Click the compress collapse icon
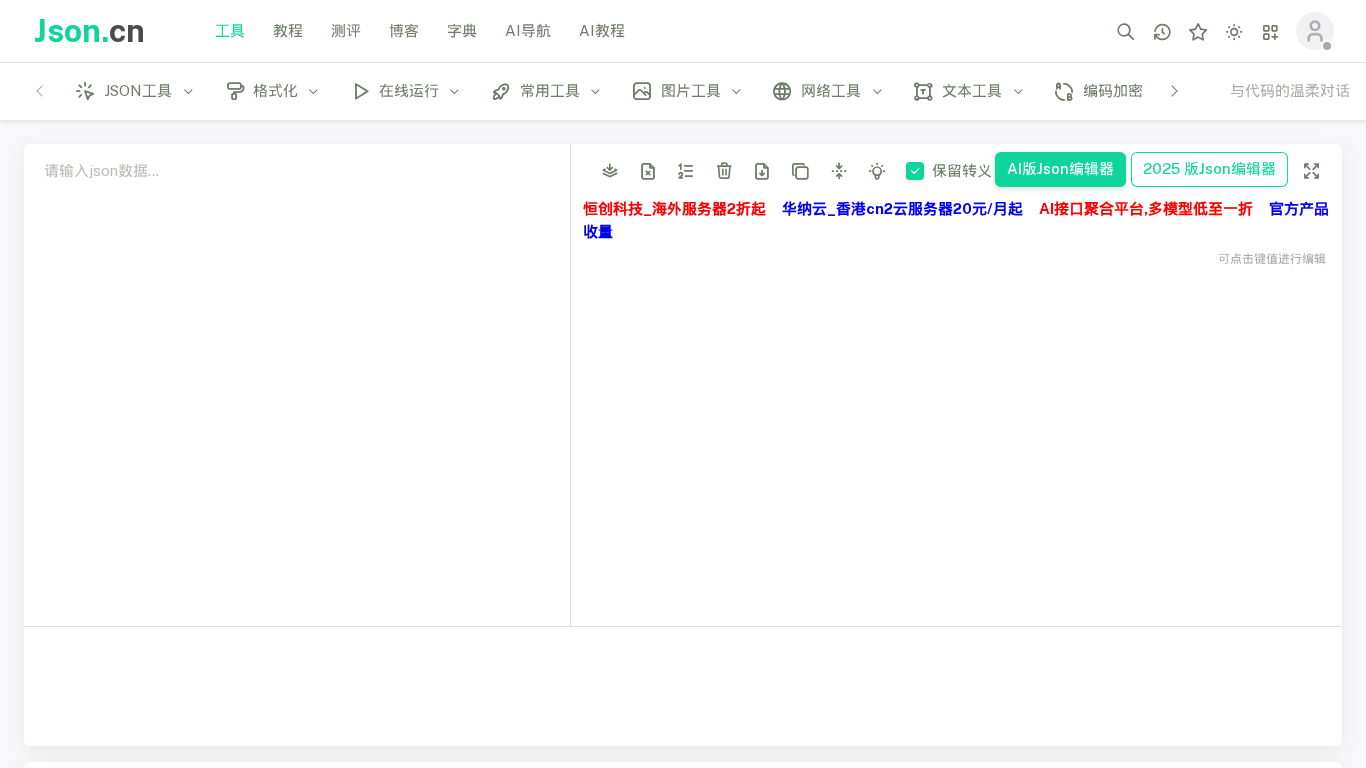1366x768 pixels. (x=839, y=171)
